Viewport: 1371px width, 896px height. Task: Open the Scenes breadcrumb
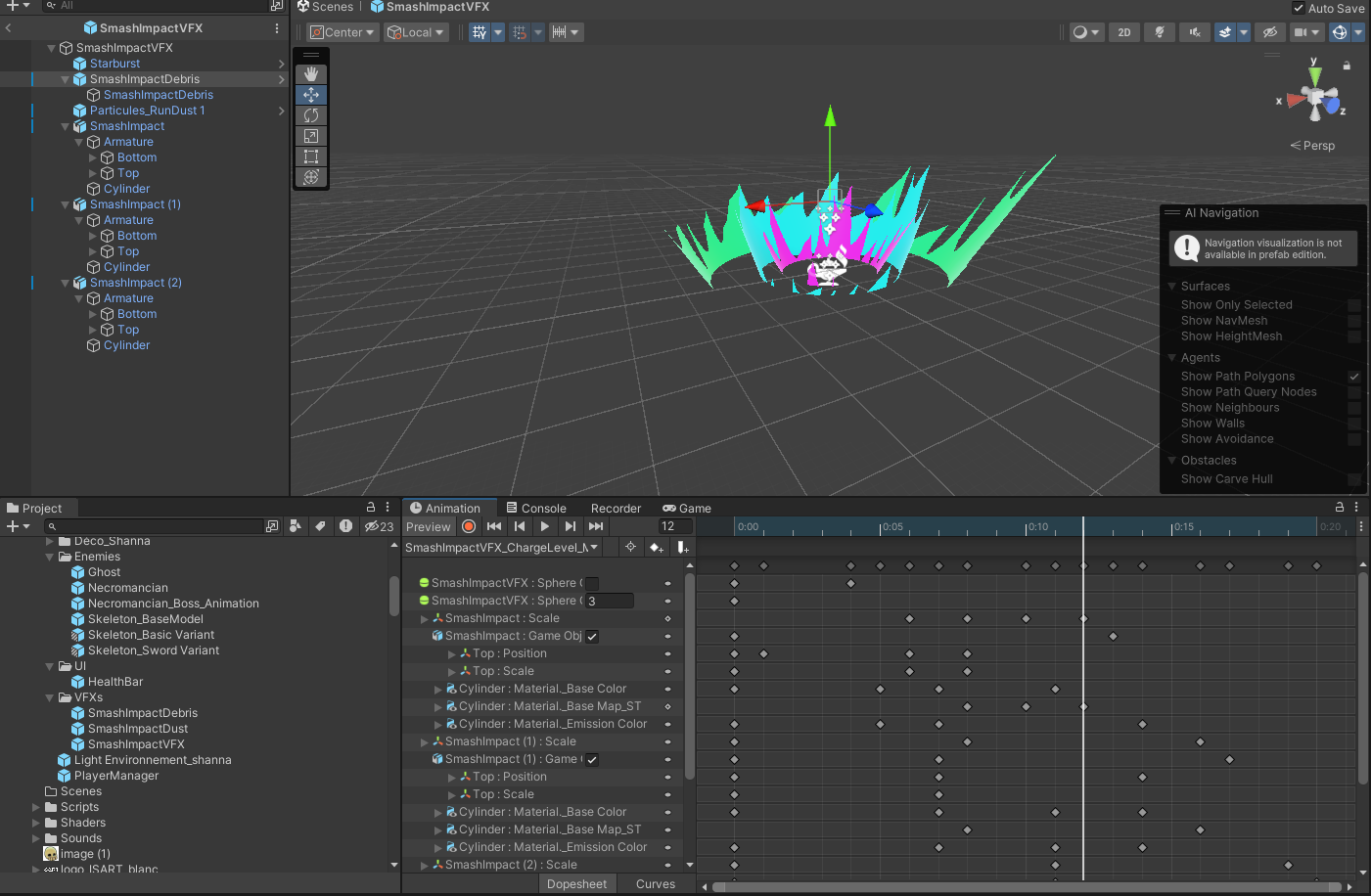point(325,7)
